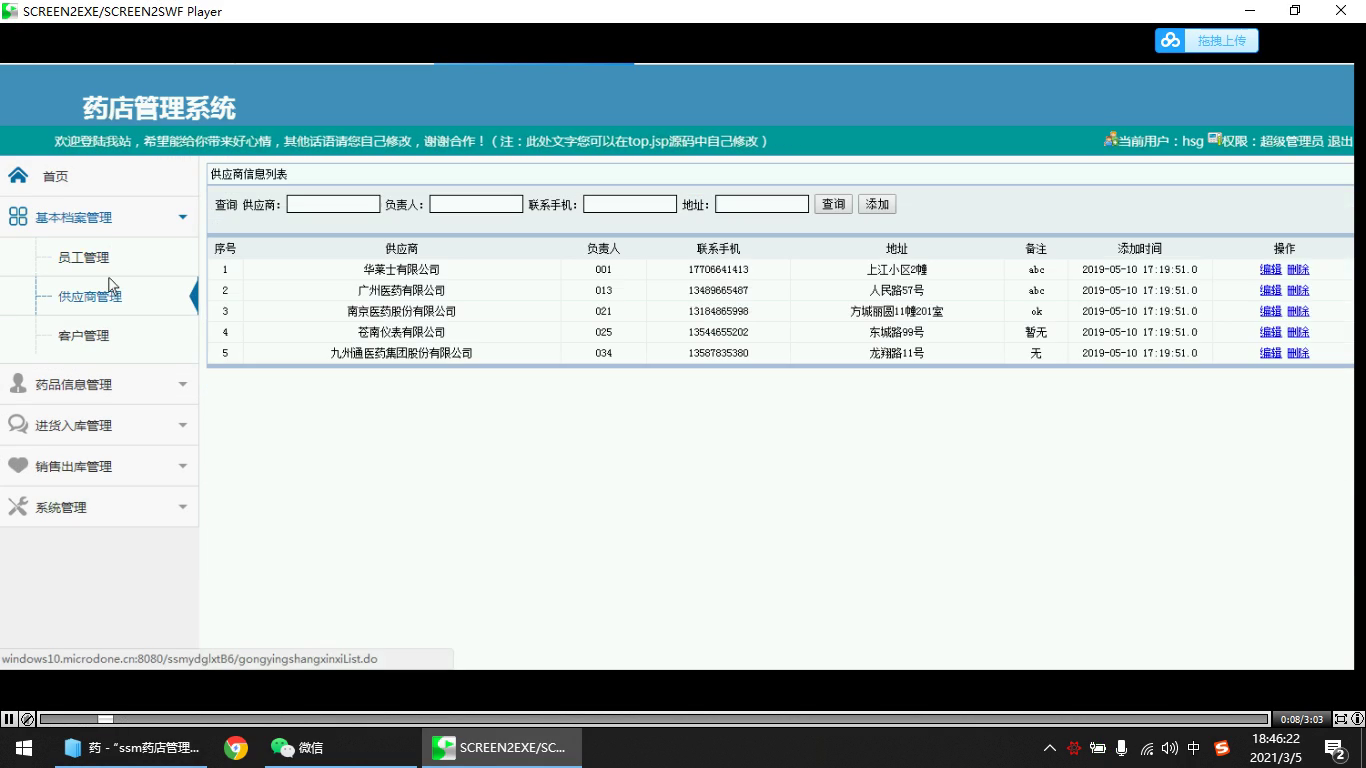
Task: Edit the 九州通医药集团股份有限公司 row
Action: [1270, 353]
